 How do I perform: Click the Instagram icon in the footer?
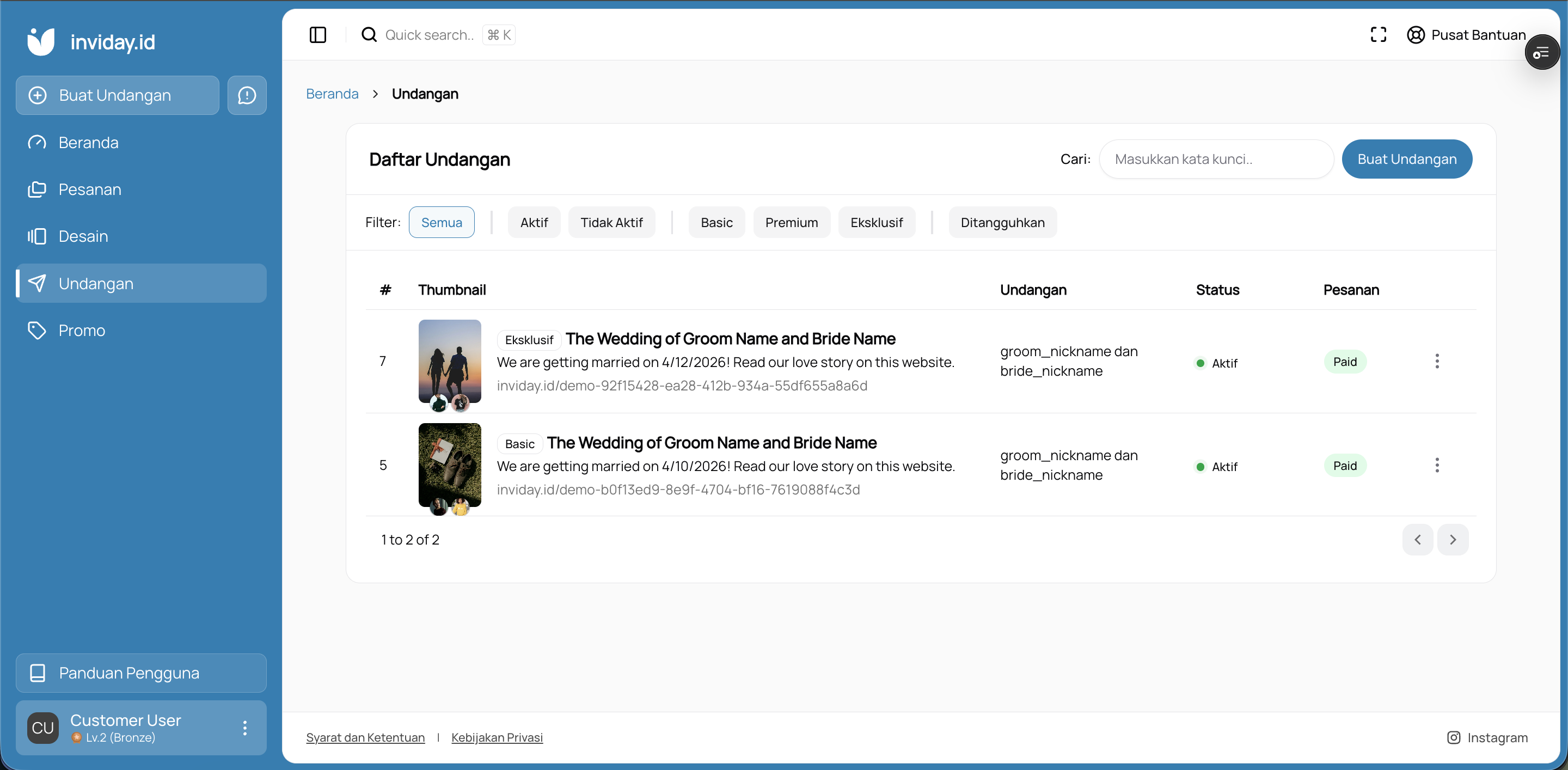tap(1453, 737)
